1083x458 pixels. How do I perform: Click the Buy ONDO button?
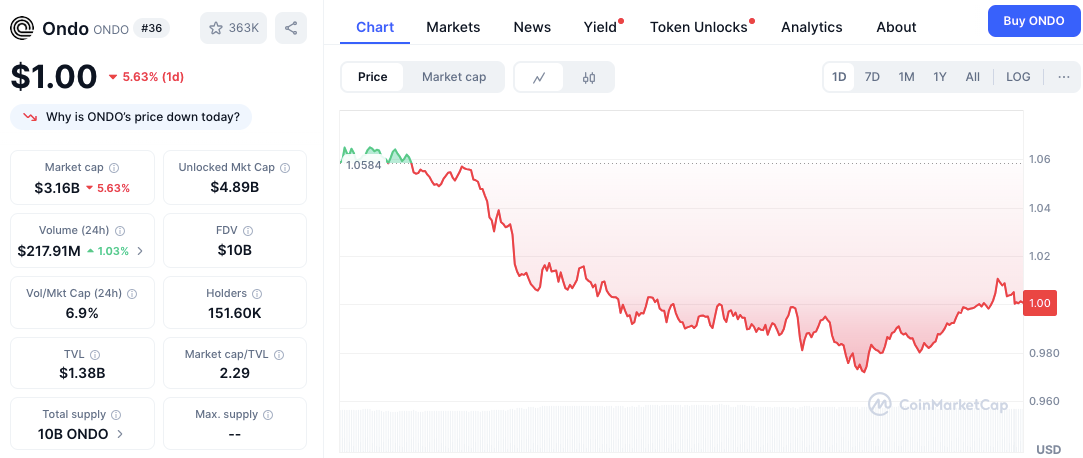[x=1033, y=21]
